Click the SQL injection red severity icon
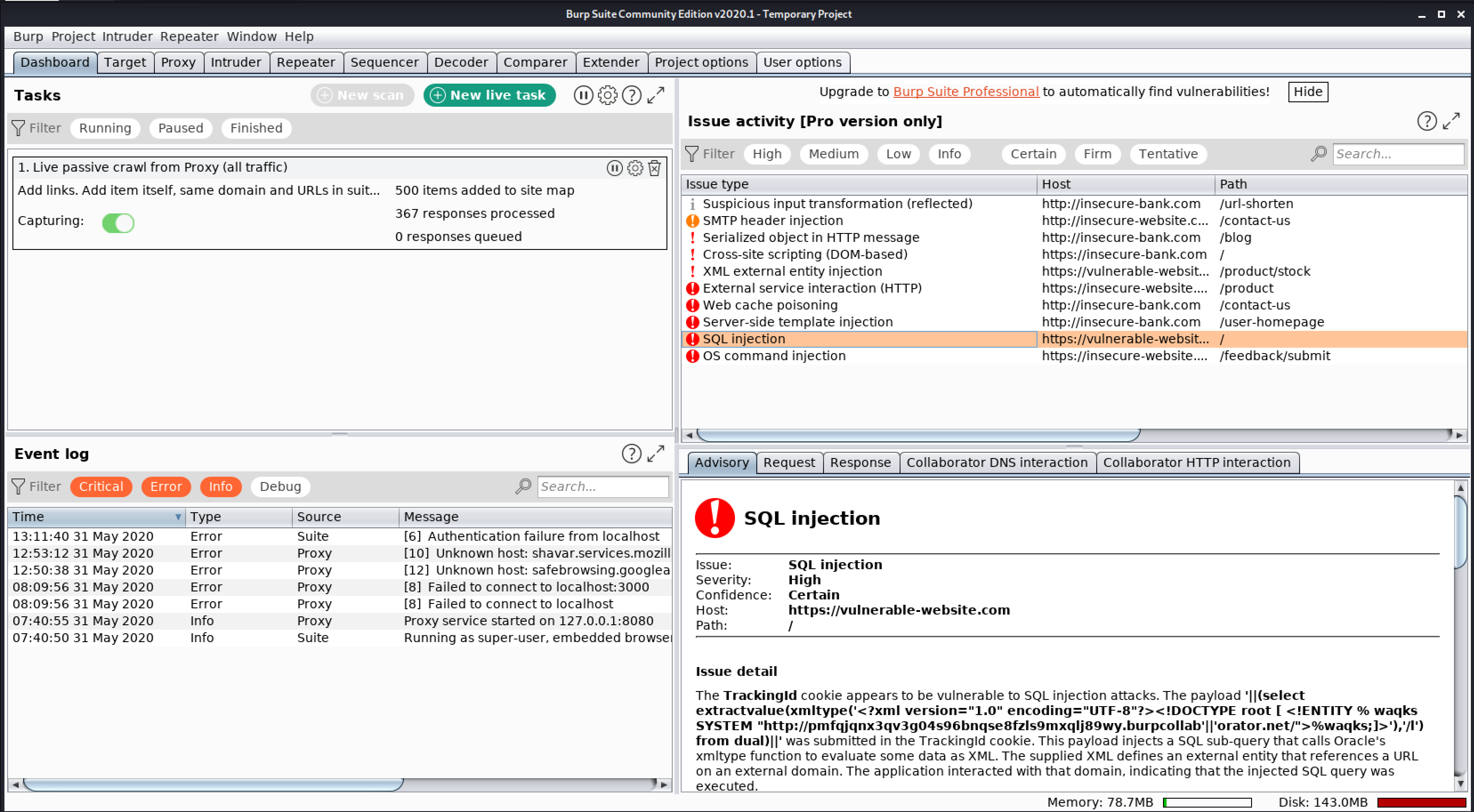The image size is (1474, 812). click(692, 339)
